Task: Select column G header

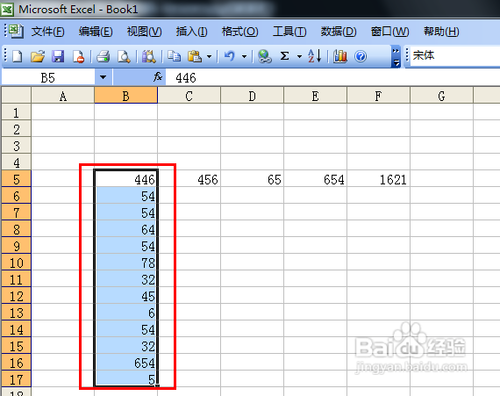Action: [x=442, y=96]
